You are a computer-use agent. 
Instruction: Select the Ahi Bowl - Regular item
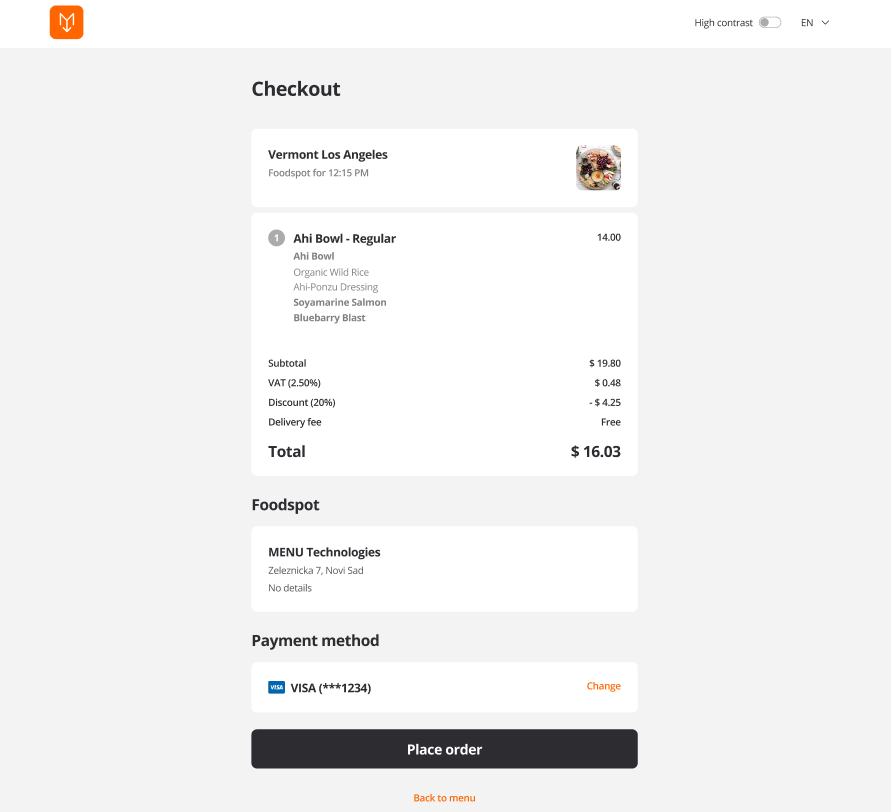(x=344, y=239)
